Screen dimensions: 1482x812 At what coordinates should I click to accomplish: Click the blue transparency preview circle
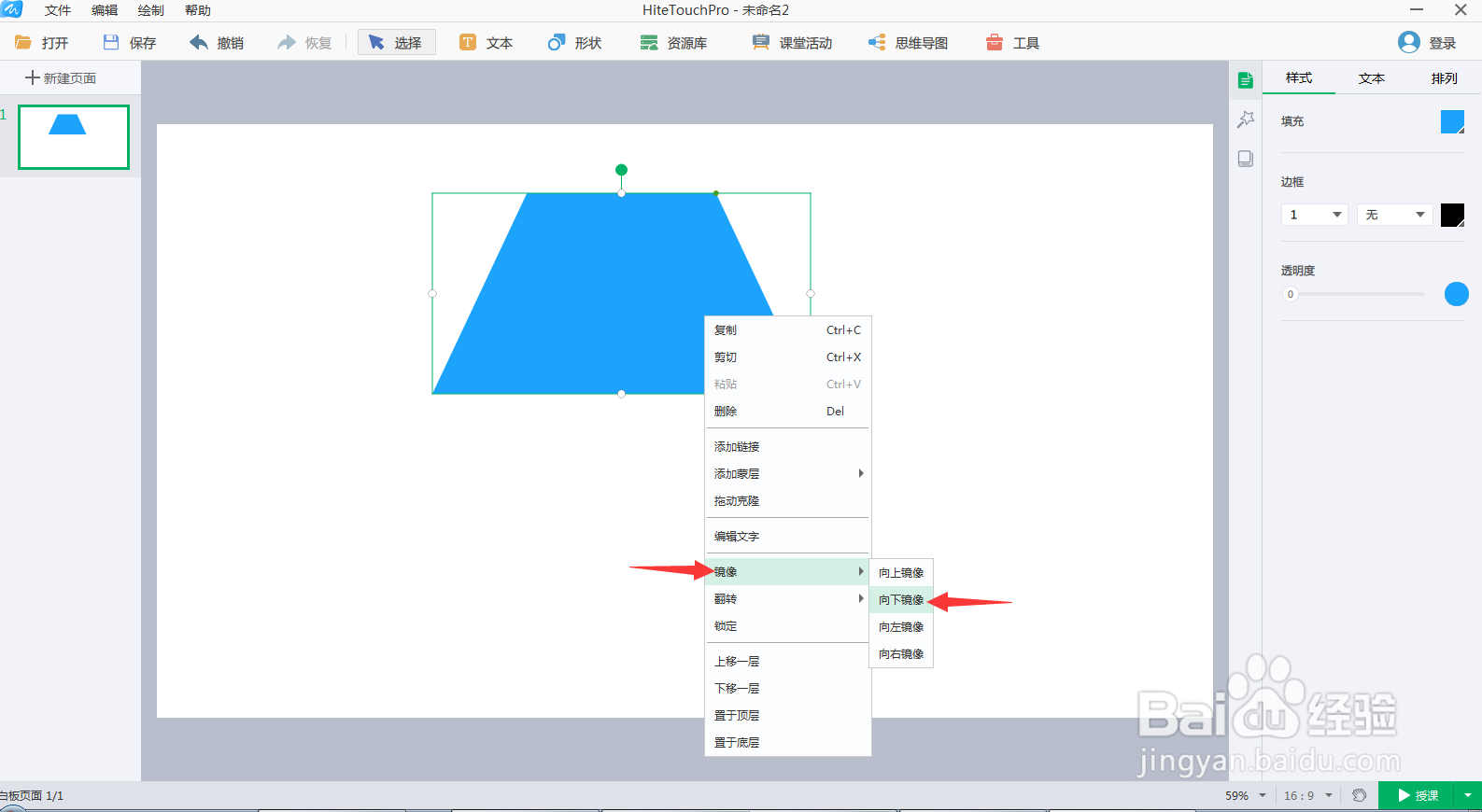tap(1457, 294)
